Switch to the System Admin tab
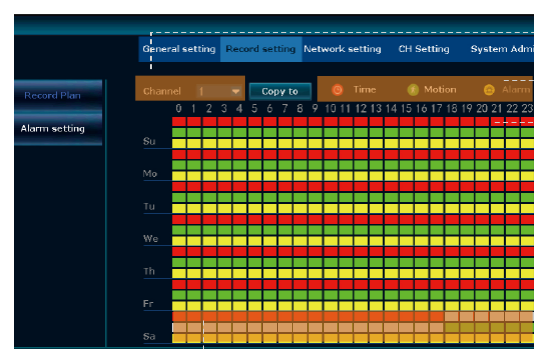 (x=502, y=49)
